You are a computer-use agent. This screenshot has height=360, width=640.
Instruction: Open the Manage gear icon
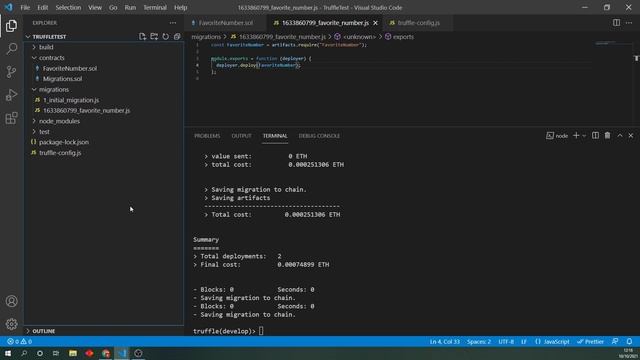pos(11,324)
